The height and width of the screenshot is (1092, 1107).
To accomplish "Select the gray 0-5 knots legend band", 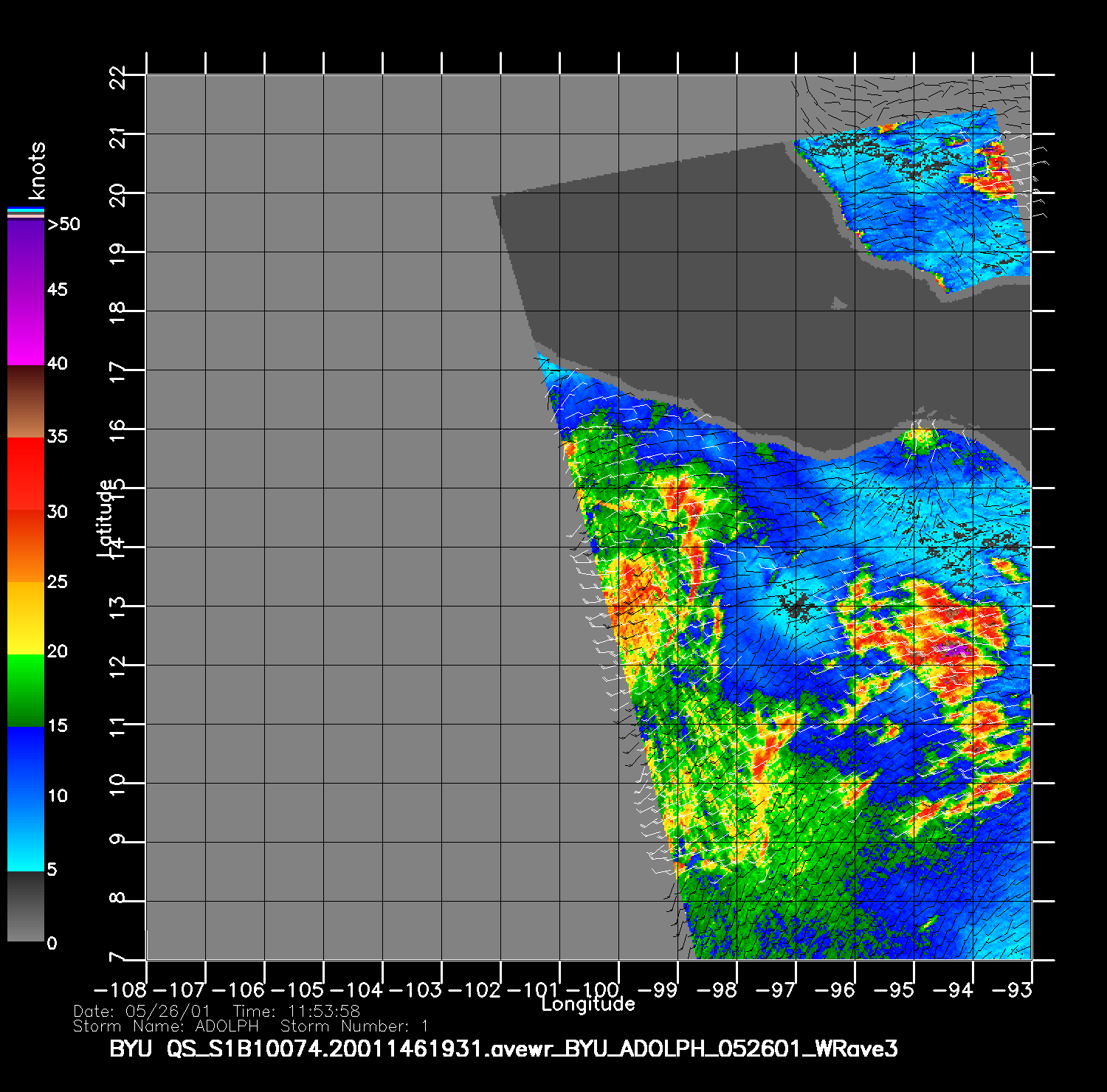I will click(25, 906).
